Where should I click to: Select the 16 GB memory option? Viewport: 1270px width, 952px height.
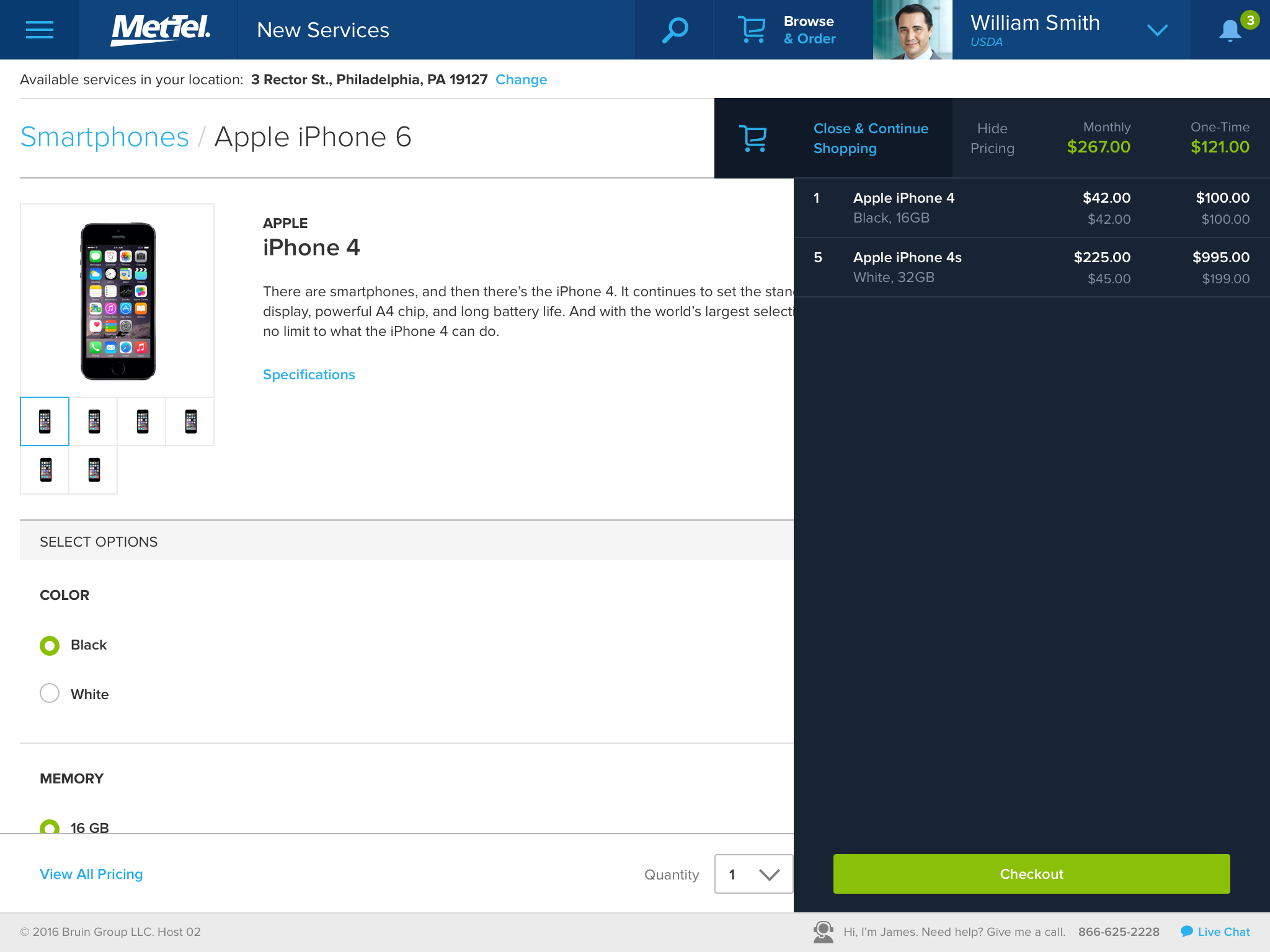(50, 826)
